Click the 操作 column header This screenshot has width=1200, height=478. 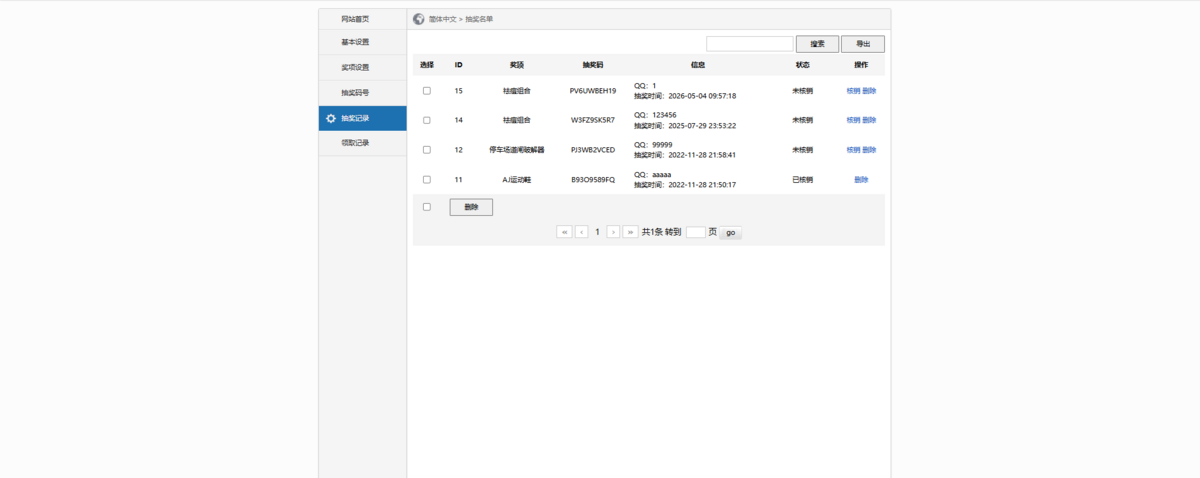pos(861,65)
